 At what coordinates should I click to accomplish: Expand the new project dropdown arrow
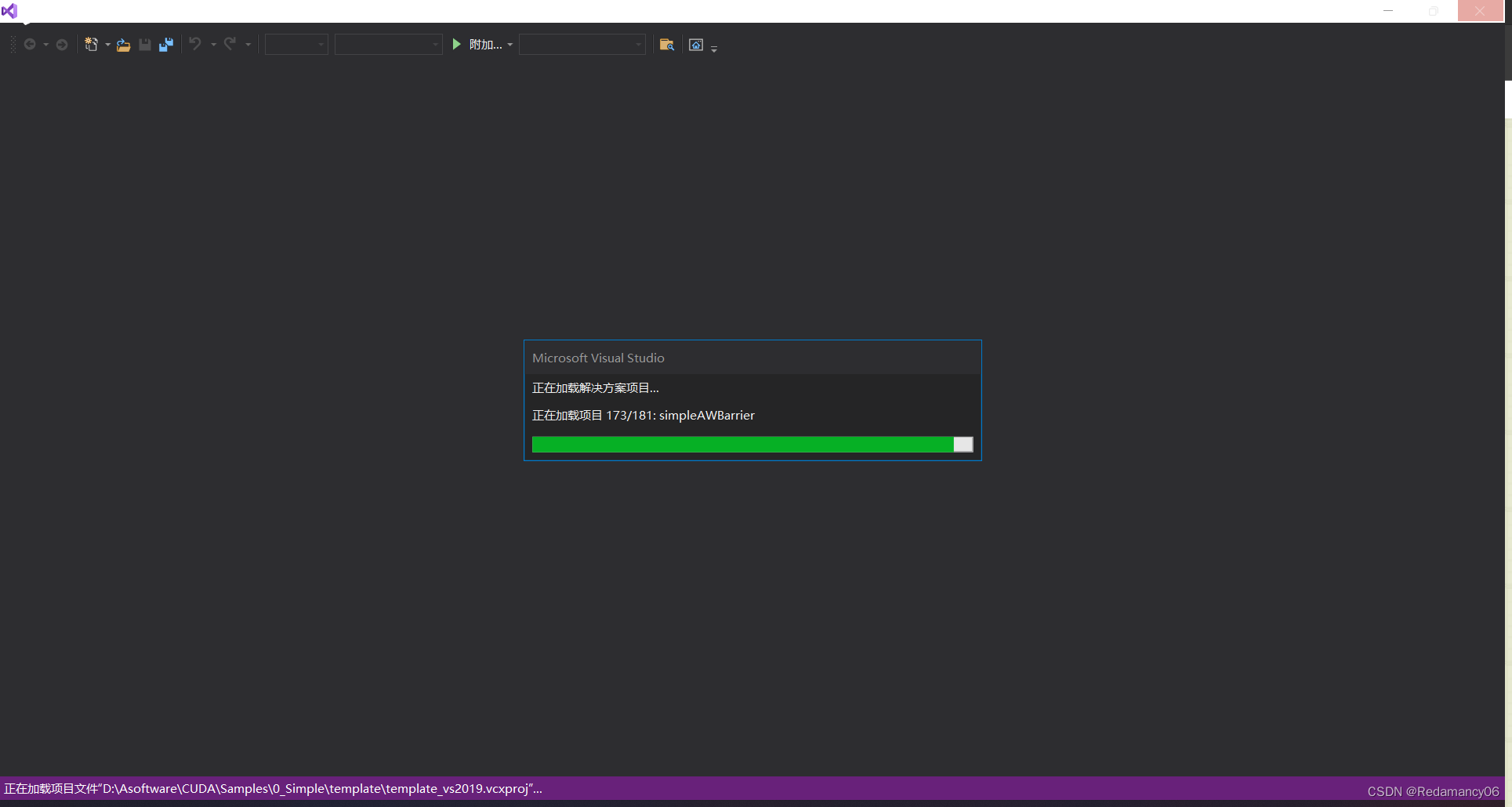pyautogui.click(x=107, y=45)
